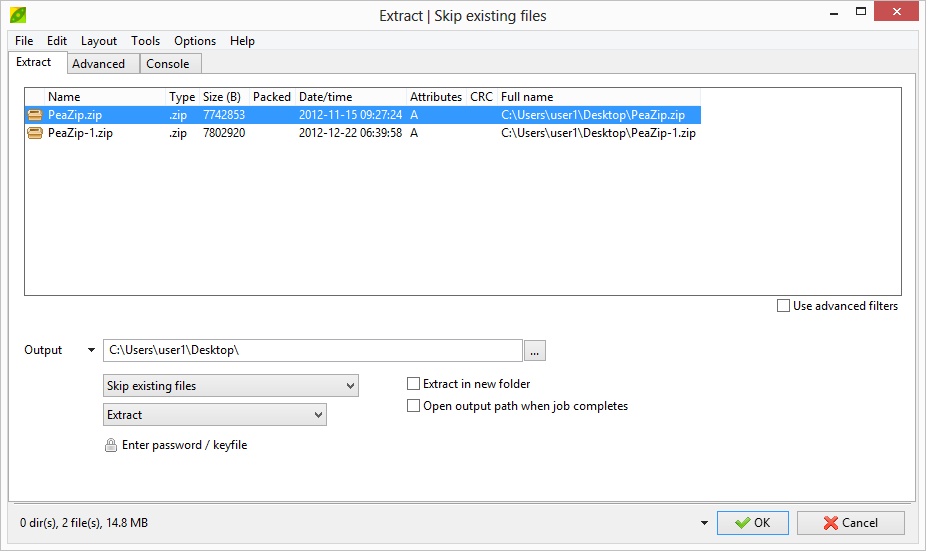Maximize the Extract window

coord(861,12)
